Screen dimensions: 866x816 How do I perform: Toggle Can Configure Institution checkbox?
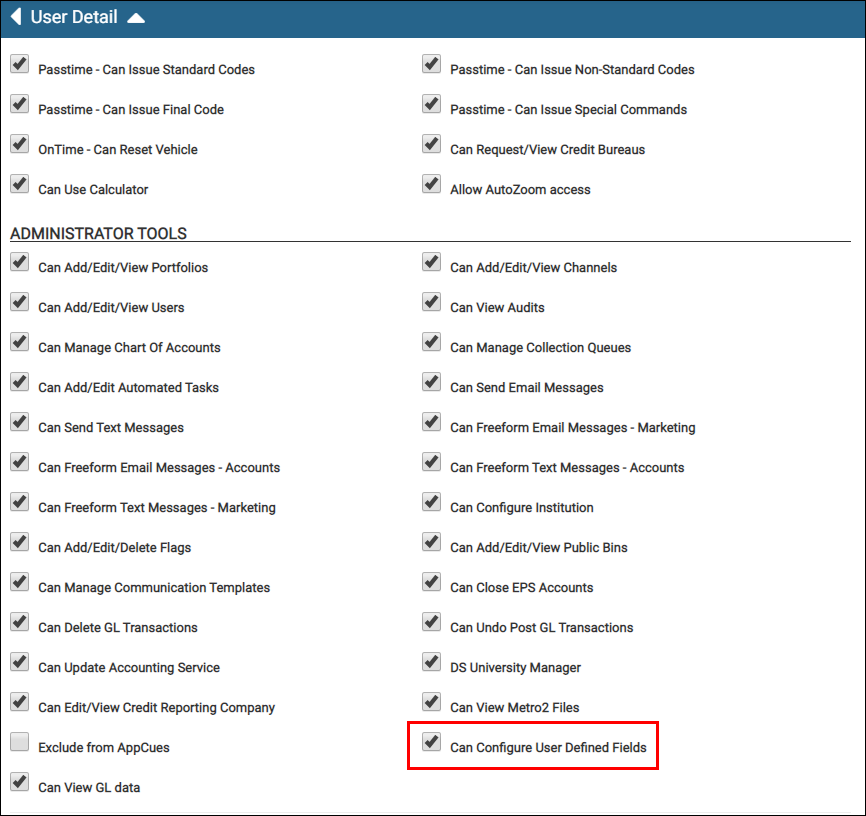tap(432, 502)
